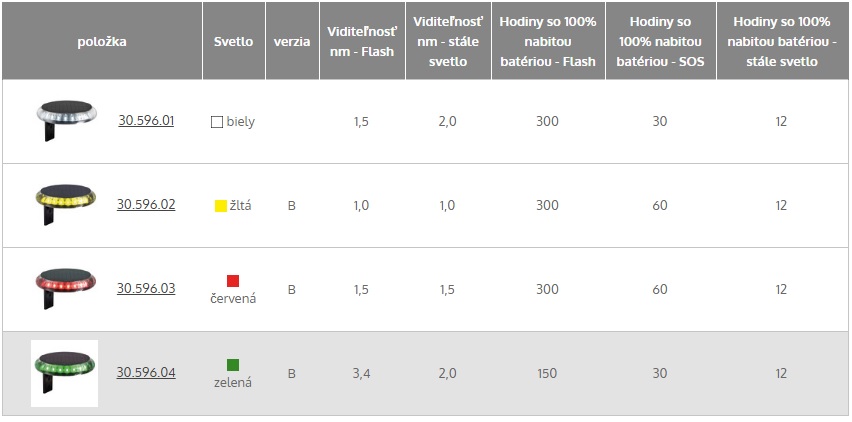This screenshot has width=852, height=422.
Task: Click the white biely color swatch
Action: [x=217, y=122]
